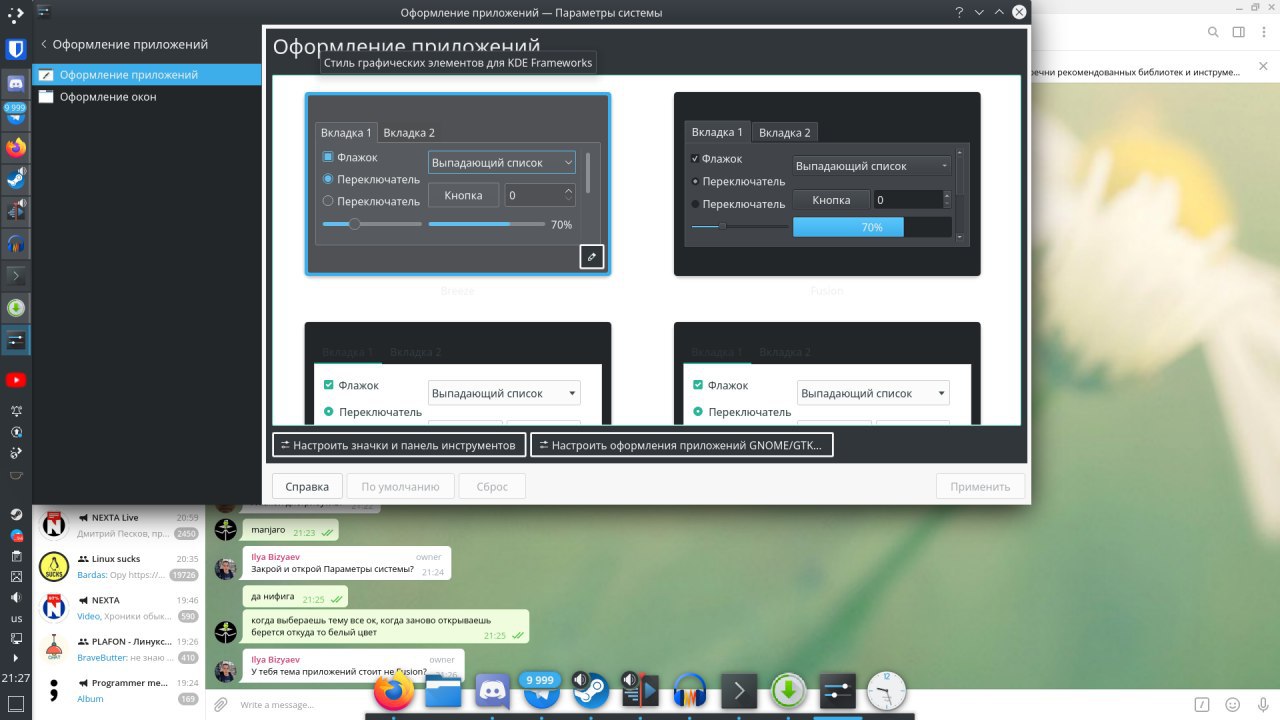The width and height of the screenshot is (1280, 720).
Task: Open Настроить оформления приложений GNOME/GTK
Action: click(x=682, y=445)
